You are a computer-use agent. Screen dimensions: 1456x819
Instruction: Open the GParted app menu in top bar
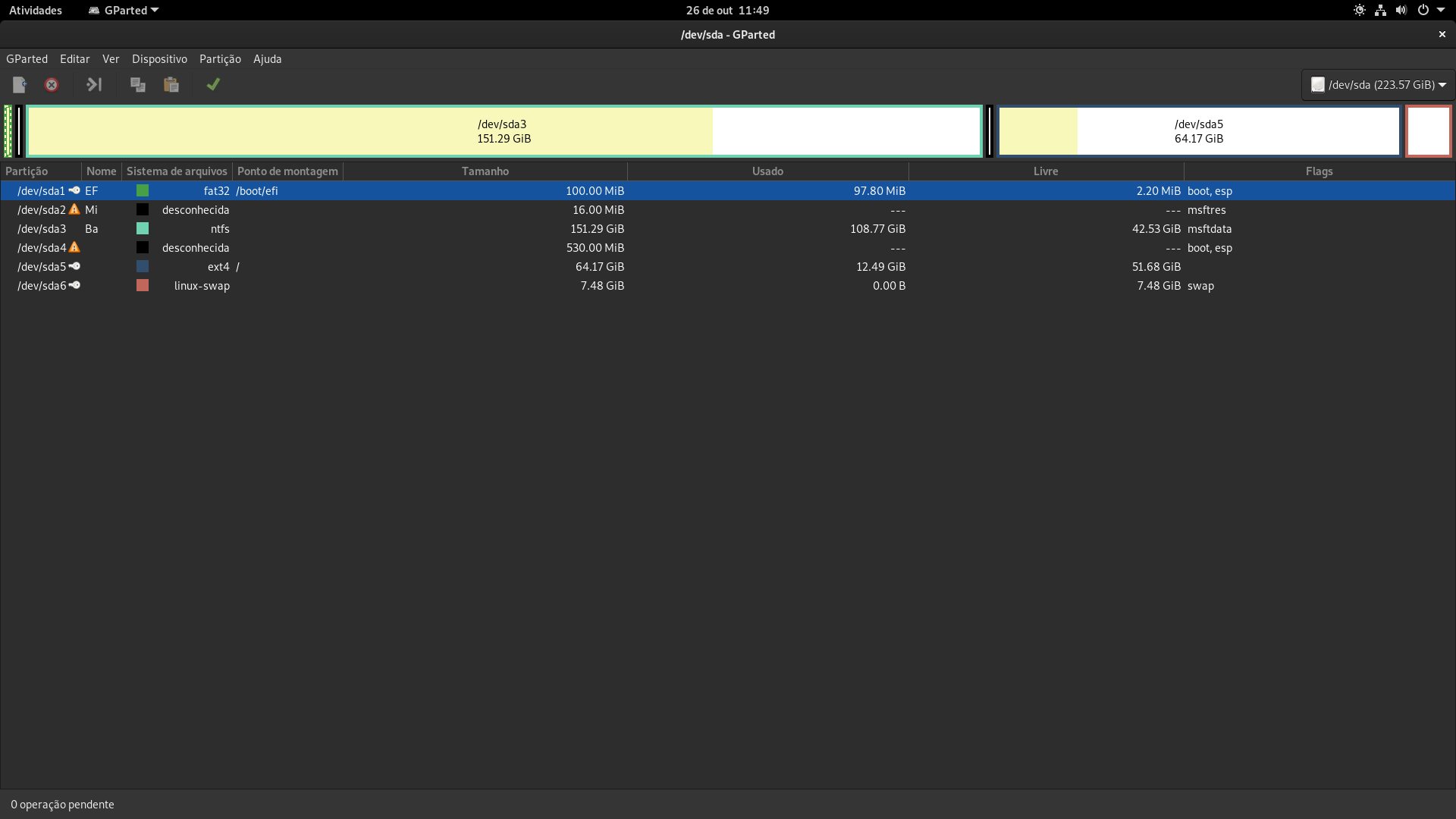tap(124, 11)
